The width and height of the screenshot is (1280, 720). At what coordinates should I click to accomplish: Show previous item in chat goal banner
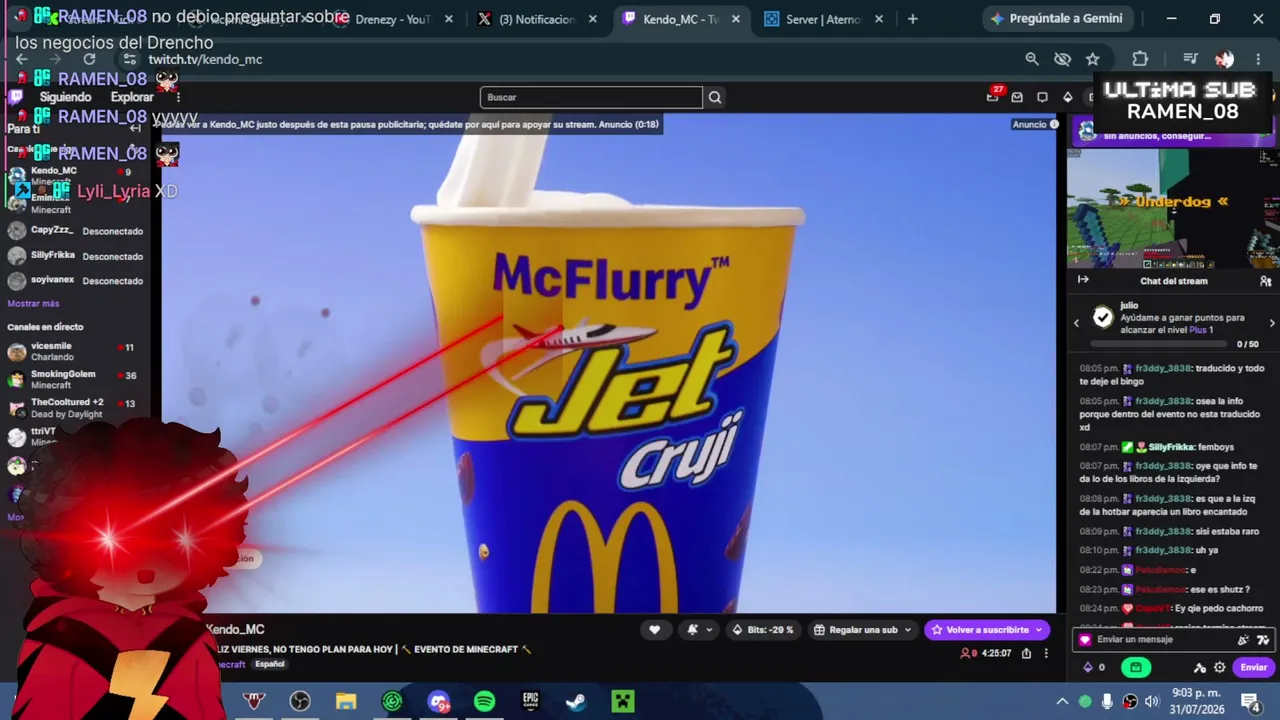pyautogui.click(x=1076, y=323)
